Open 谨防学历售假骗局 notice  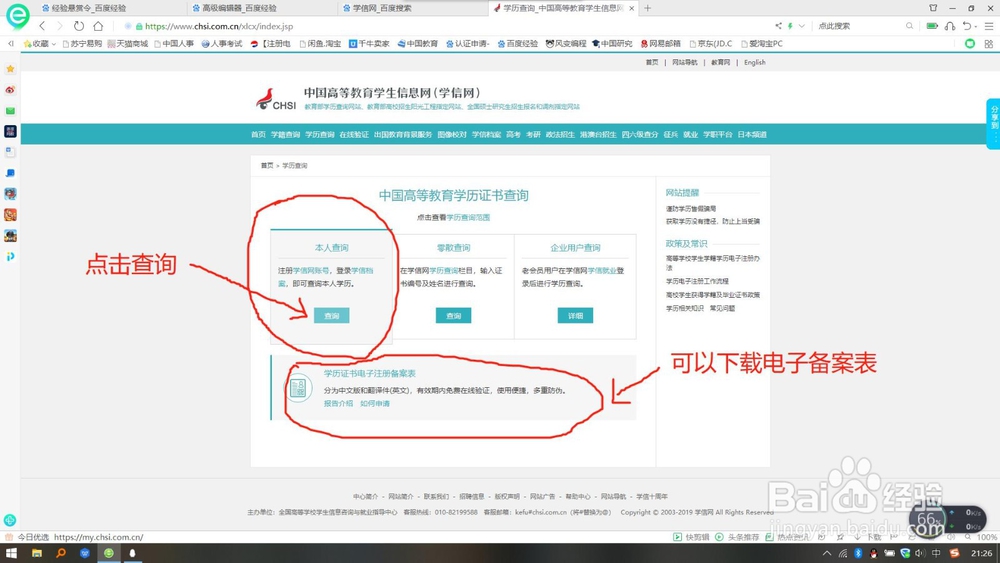[691, 208]
